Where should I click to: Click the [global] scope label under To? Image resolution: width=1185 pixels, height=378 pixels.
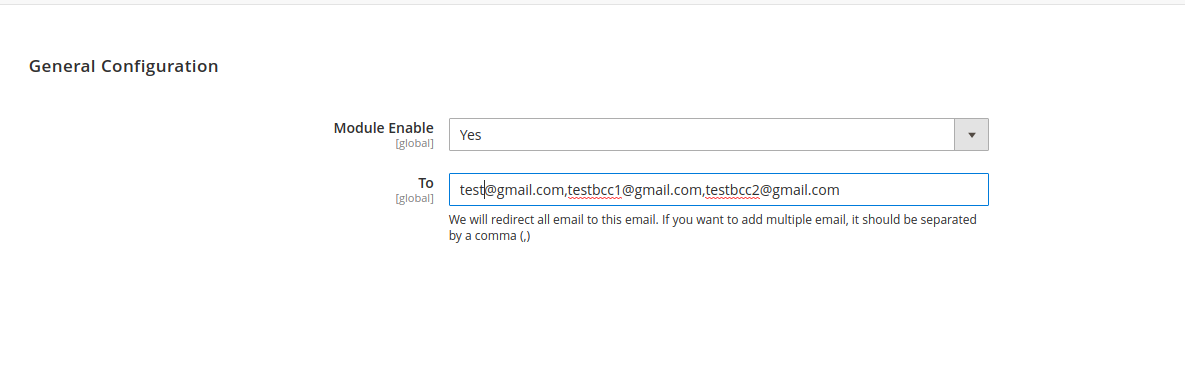(415, 198)
